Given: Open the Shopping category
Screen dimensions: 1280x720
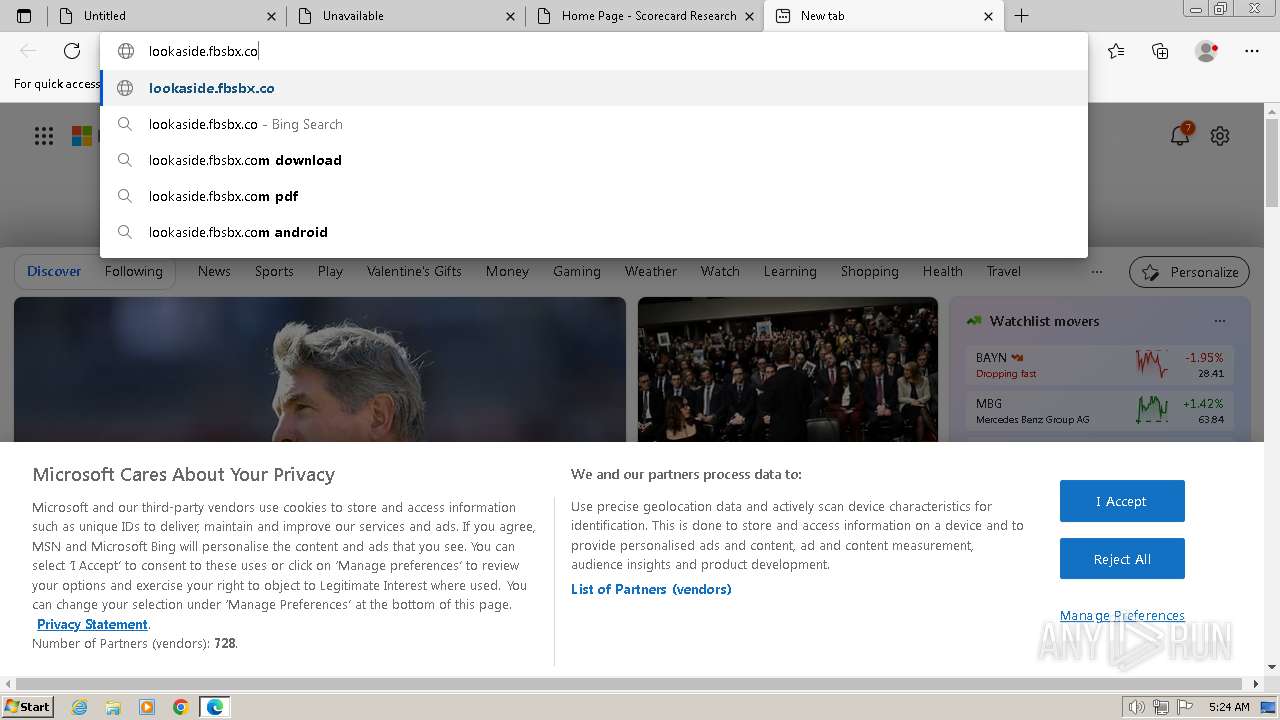Looking at the screenshot, I should tap(870, 271).
